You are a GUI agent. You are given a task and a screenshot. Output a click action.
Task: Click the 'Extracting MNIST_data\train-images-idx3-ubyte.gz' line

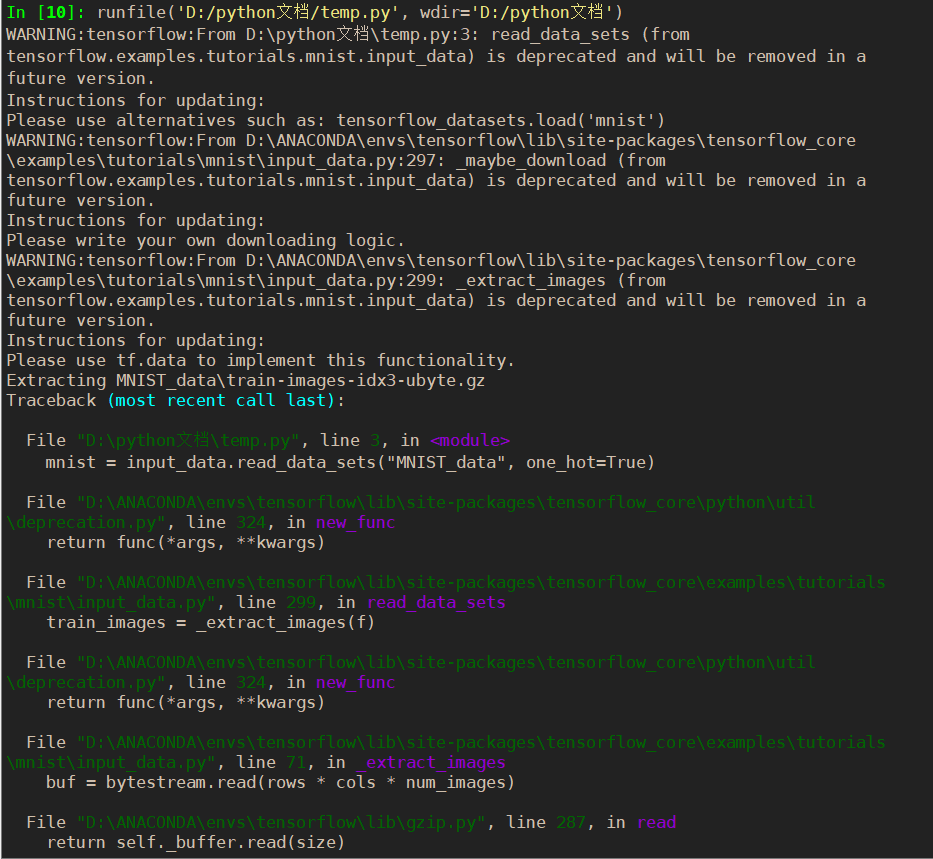[x=245, y=381]
